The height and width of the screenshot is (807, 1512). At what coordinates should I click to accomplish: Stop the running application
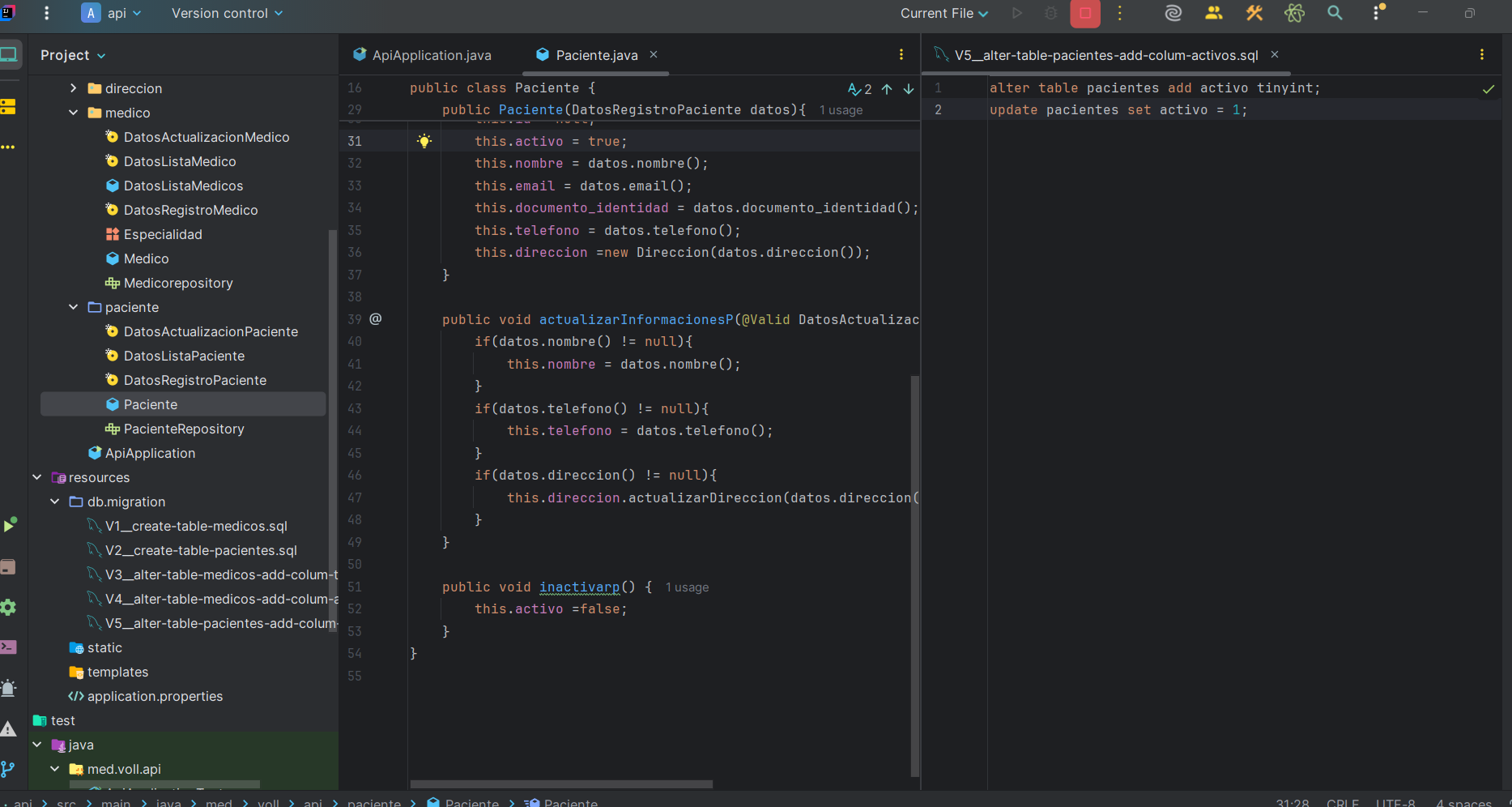pyautogui.click(x=1085, y=13)
